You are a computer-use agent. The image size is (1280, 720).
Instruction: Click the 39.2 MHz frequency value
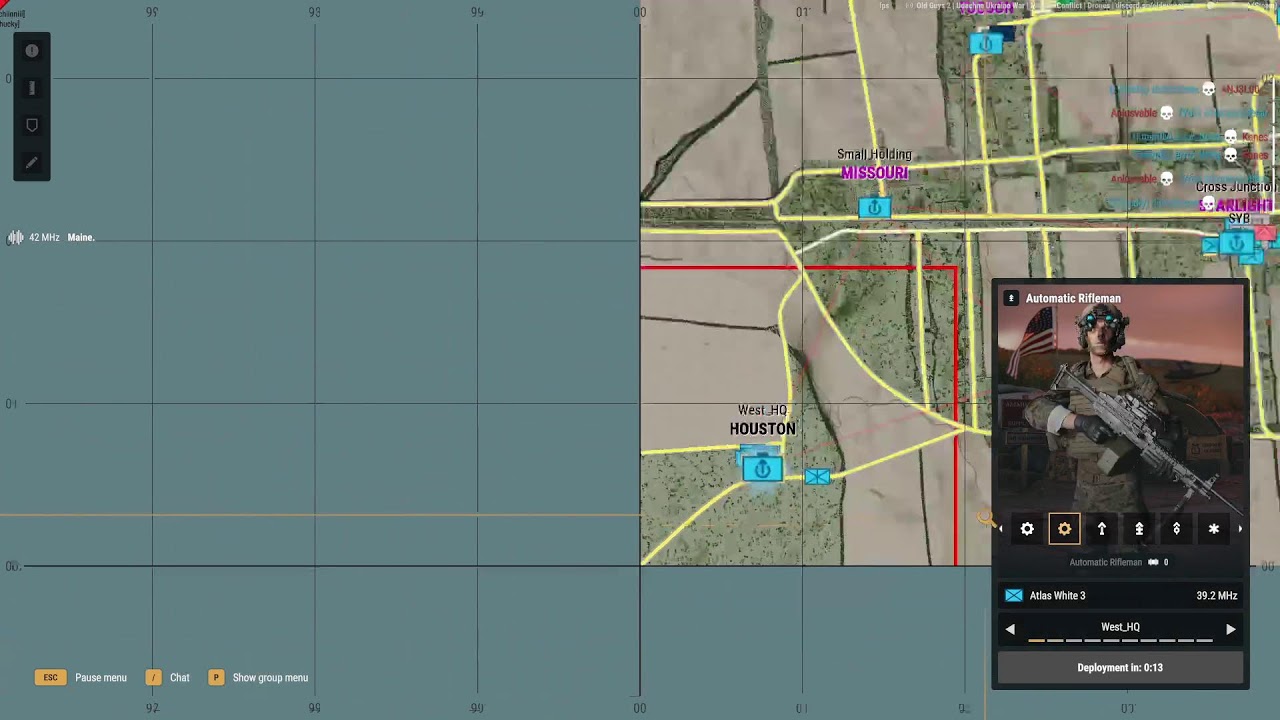tap(1216, 596)
